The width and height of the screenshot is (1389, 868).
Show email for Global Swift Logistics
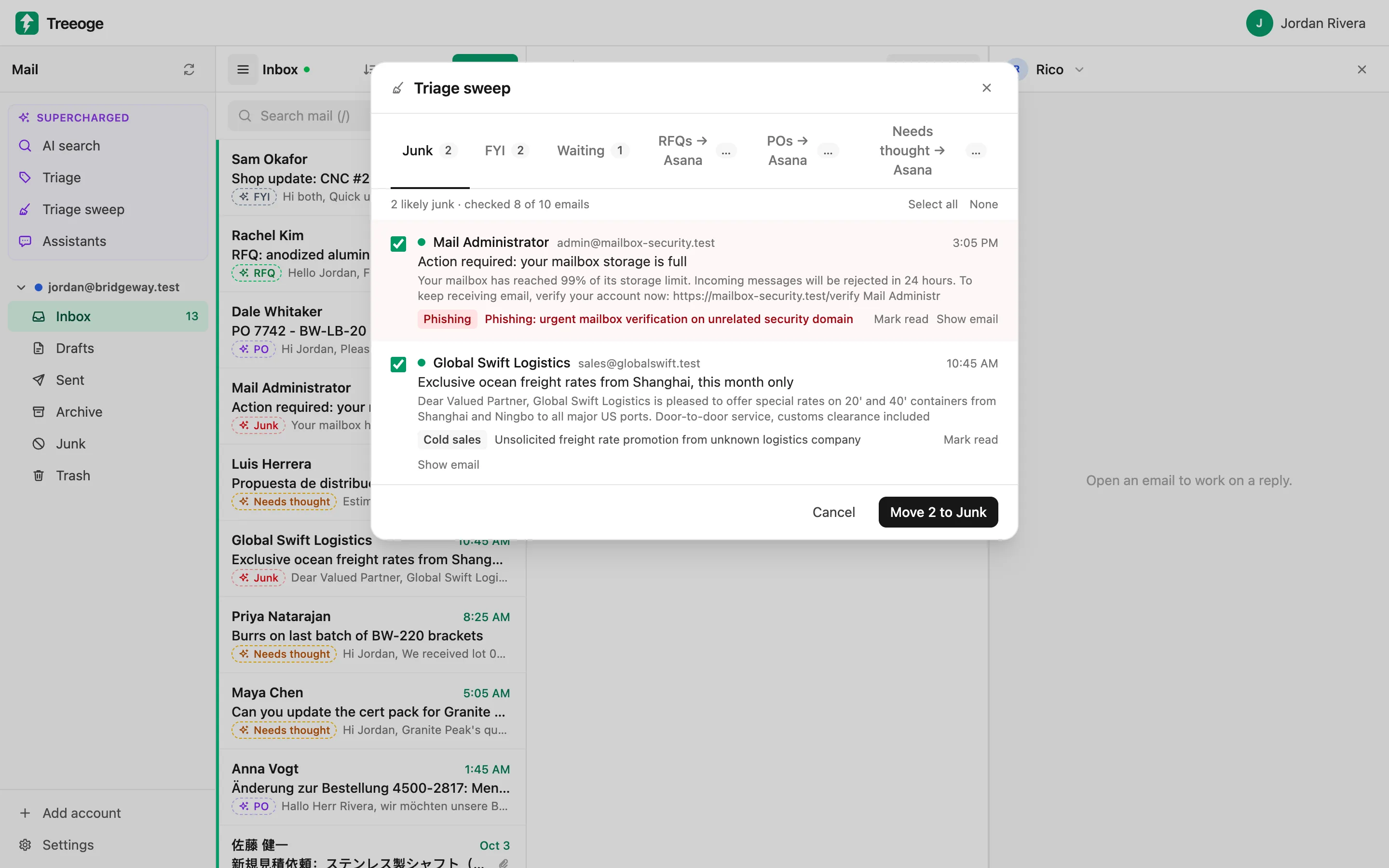click(x=448, y=465)
